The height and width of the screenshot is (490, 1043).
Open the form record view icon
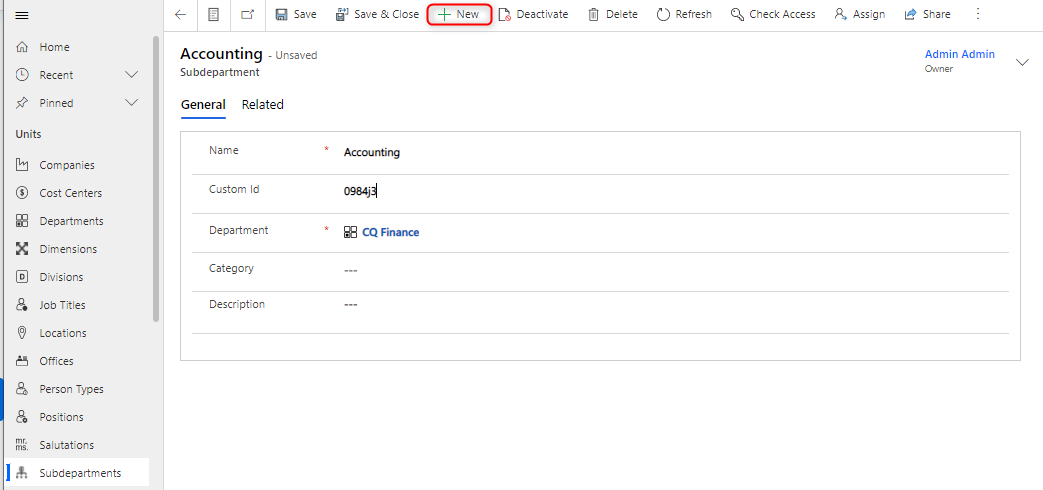213,15
